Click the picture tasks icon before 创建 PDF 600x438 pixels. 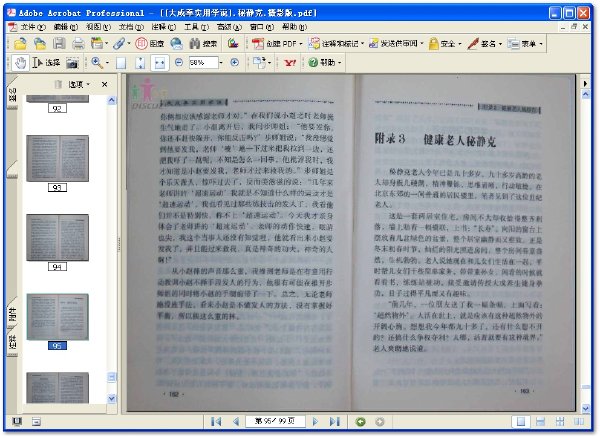coord(233,44)
